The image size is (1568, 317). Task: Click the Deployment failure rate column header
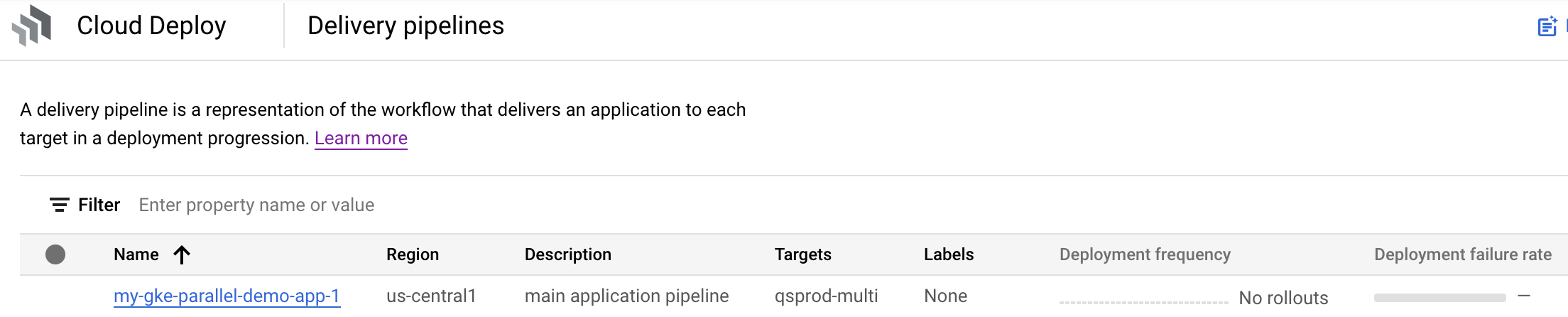tap(1462, 254)
